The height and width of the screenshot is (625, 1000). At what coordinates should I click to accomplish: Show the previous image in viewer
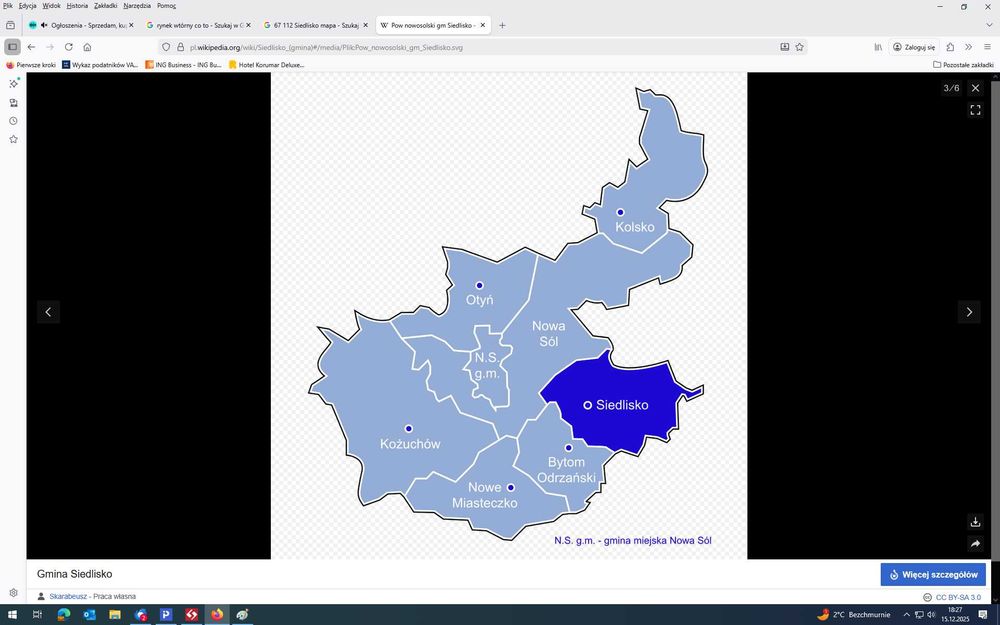coord(48,312)
